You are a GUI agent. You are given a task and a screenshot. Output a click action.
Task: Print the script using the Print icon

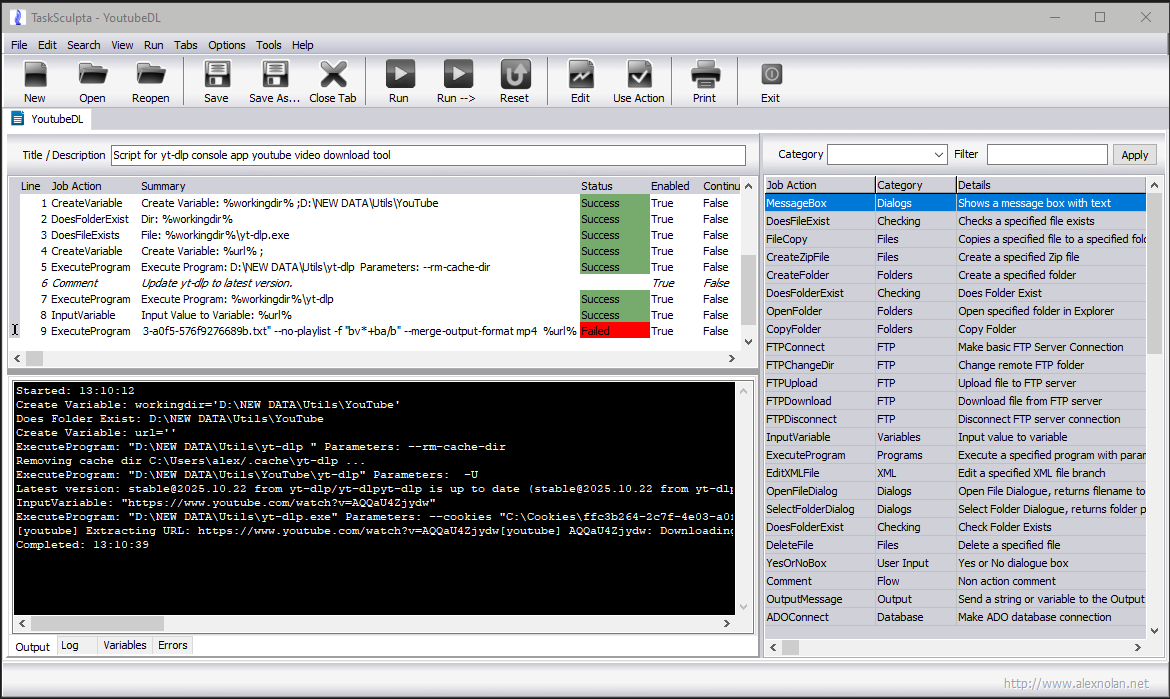[x=704, y=75]
